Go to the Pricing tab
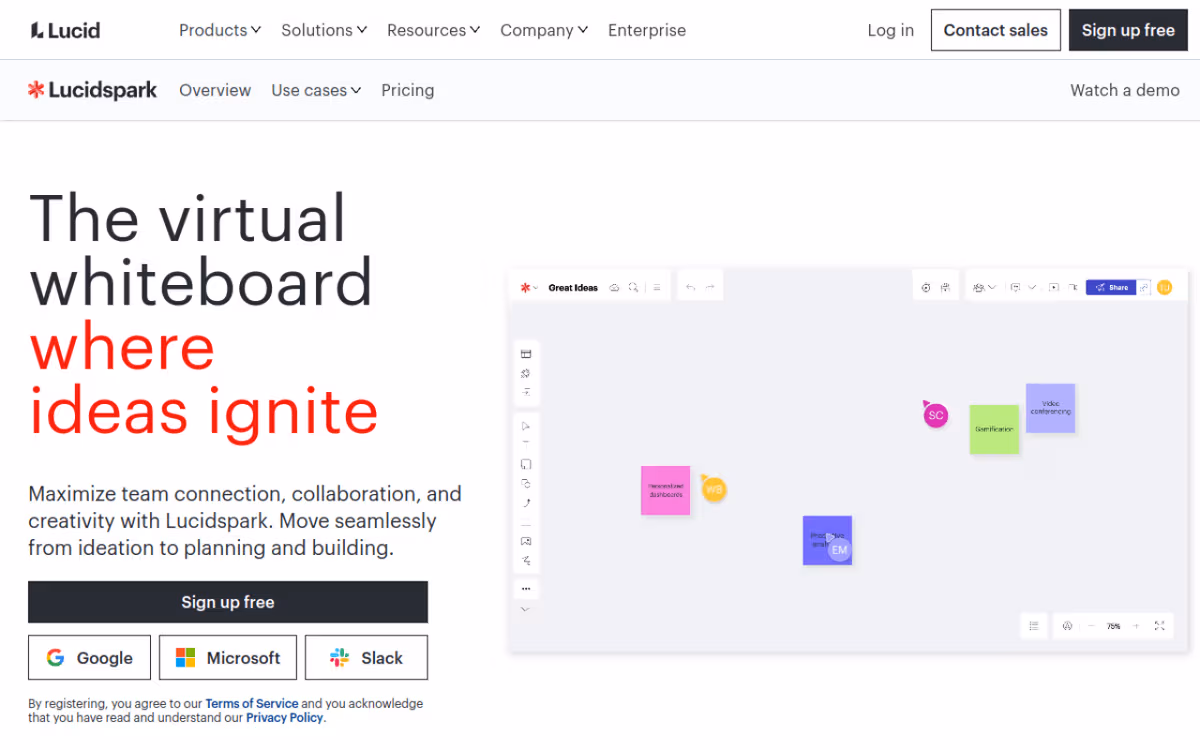 tap(407, 90)
